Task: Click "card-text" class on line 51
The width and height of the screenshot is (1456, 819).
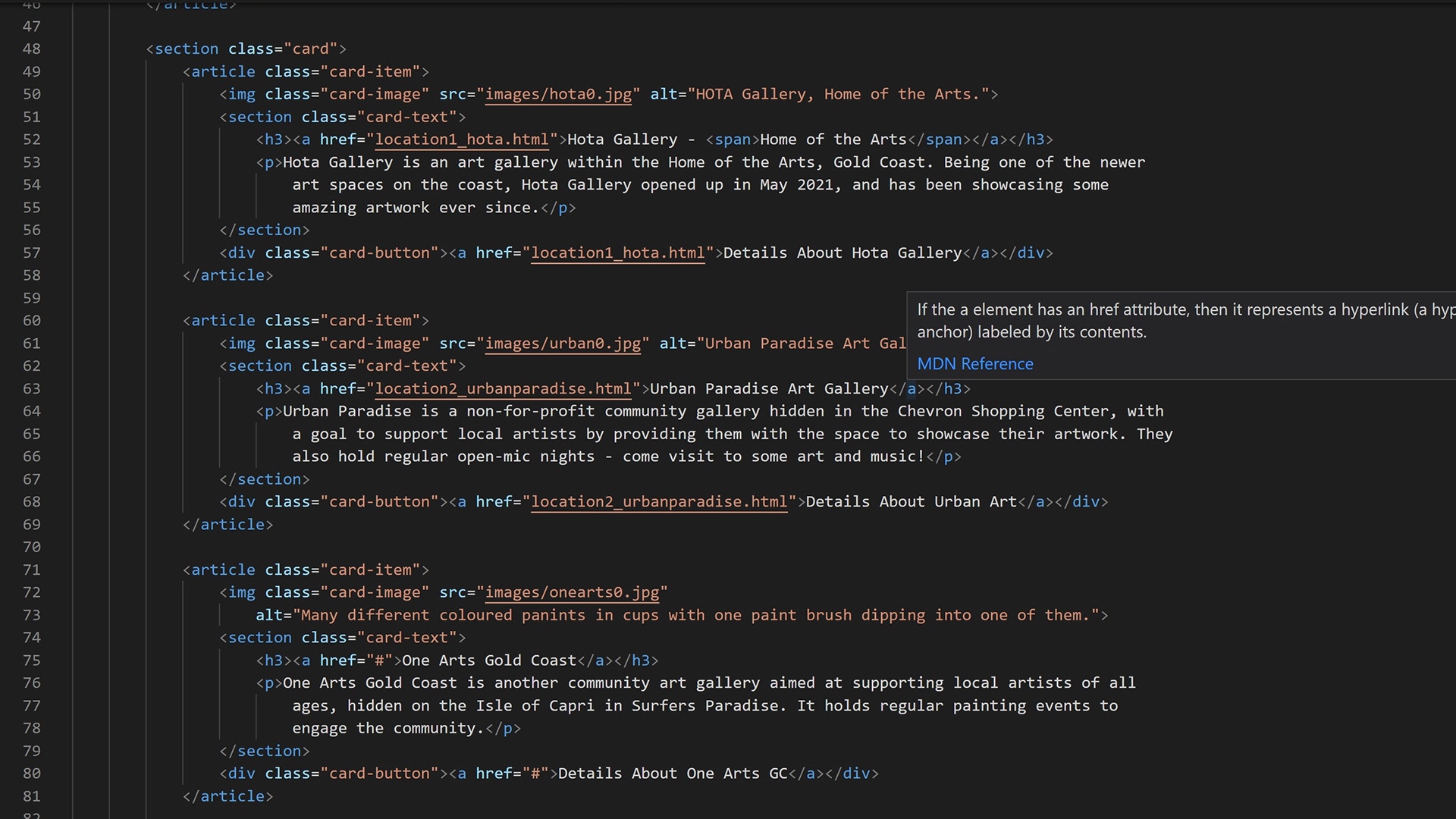Action: (x=406, y=117)
